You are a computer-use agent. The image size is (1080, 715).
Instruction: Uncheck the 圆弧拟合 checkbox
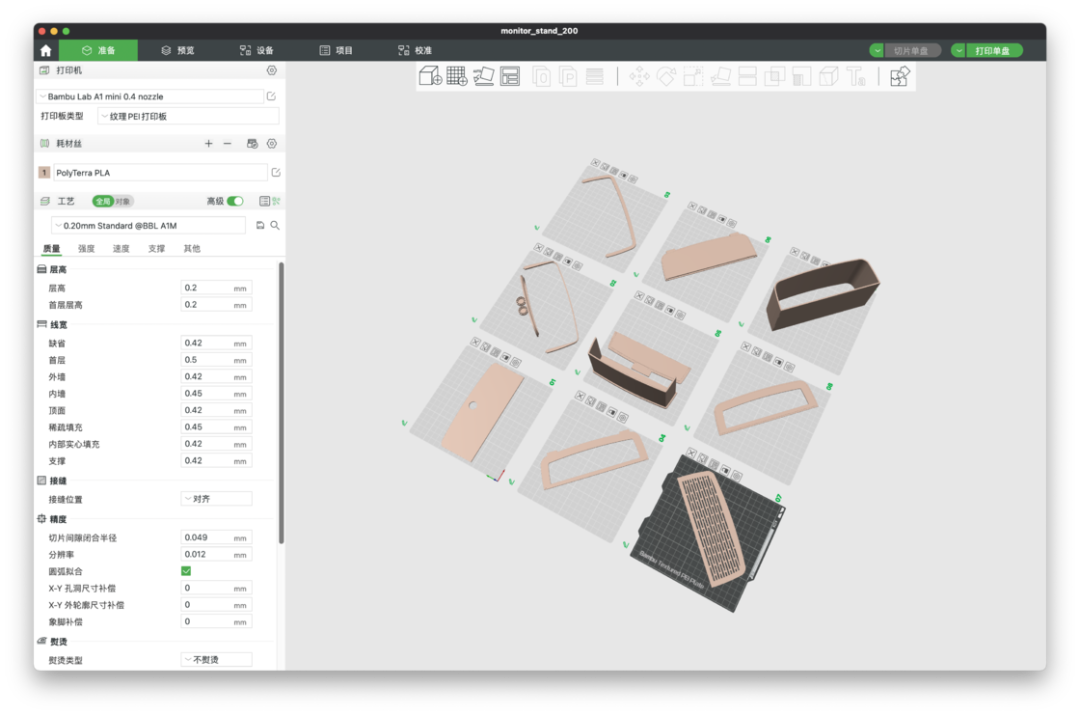pyautogui.click(x=186, y=571)
